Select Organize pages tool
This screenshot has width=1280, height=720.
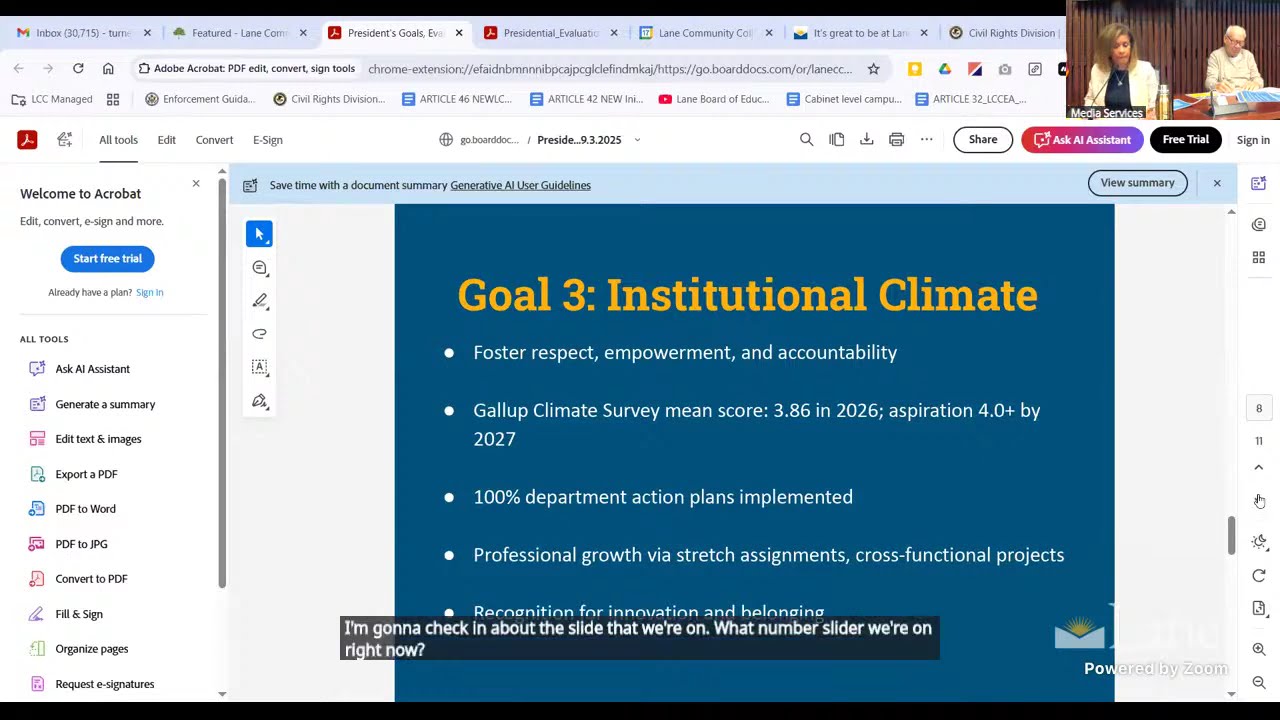(x=91, y=649)
